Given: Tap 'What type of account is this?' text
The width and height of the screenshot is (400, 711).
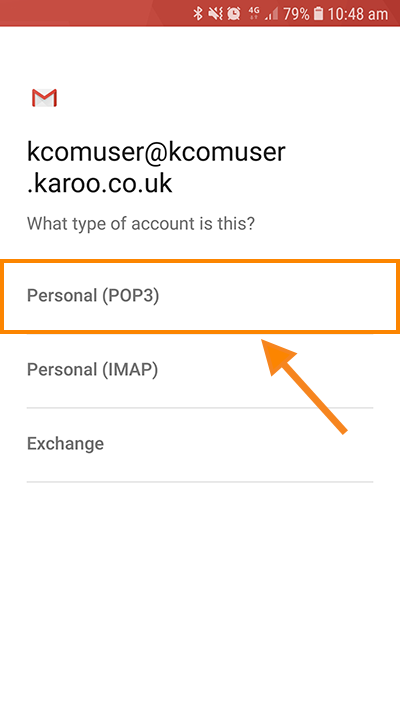Looking at the screenshot, I should [141, 224].
